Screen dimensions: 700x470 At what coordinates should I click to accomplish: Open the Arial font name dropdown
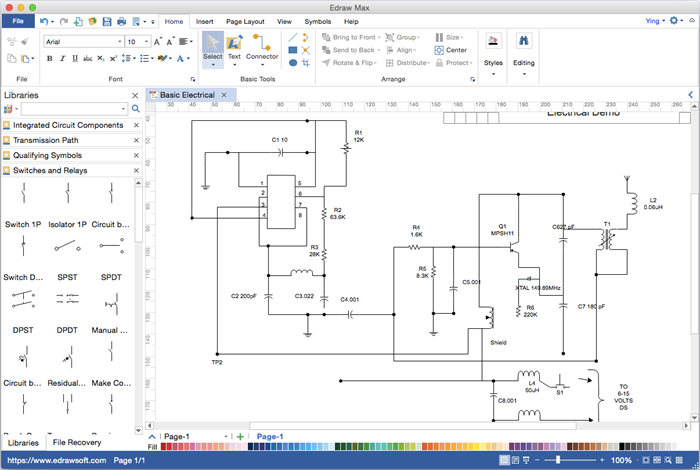[x=83, y=42]
